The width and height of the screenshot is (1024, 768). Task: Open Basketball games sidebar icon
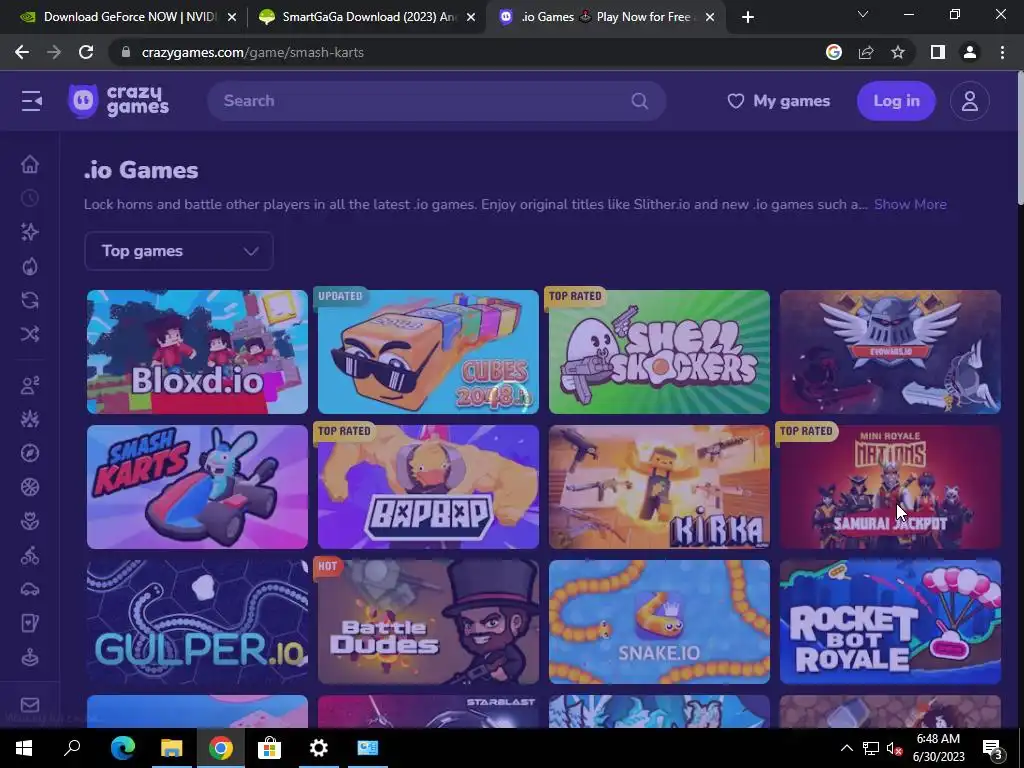point(30,487)
